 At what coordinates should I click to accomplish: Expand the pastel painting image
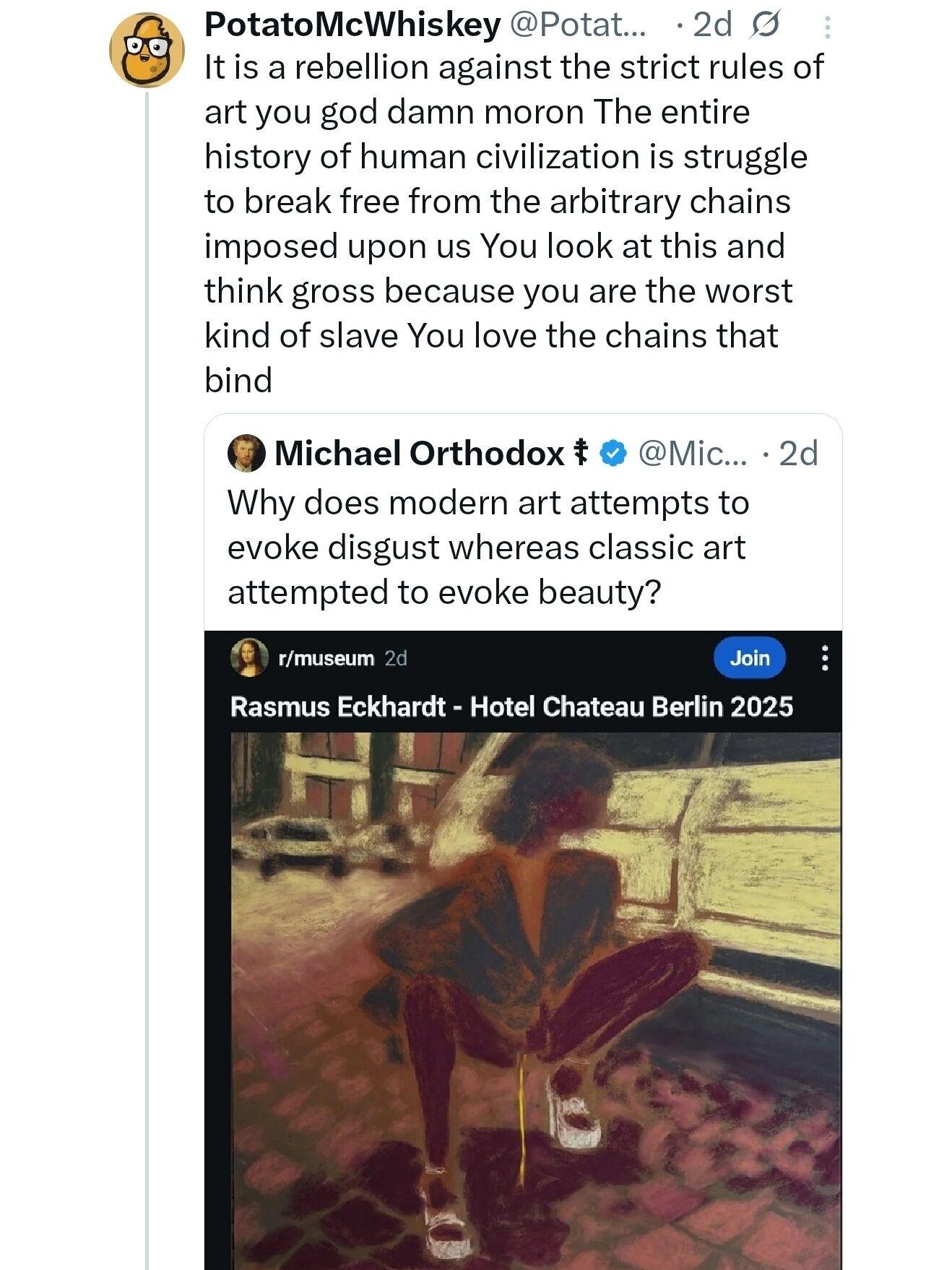[535, 997]
